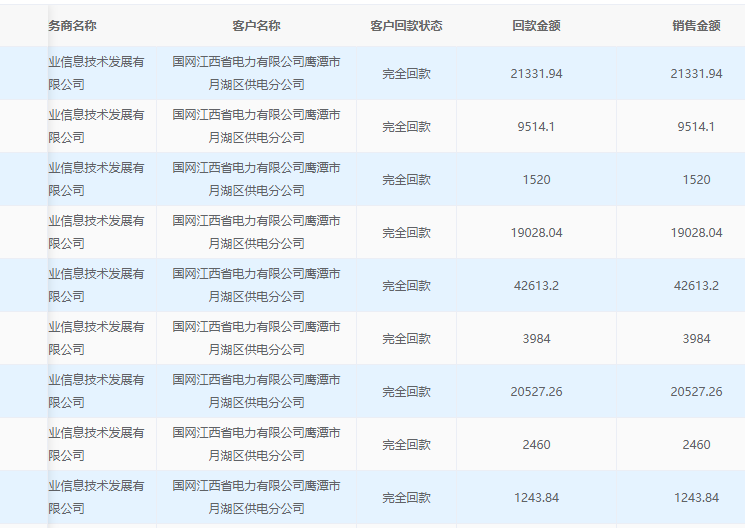Click customer name in the 2460 row
745x528 pixels.
(256, 444)
